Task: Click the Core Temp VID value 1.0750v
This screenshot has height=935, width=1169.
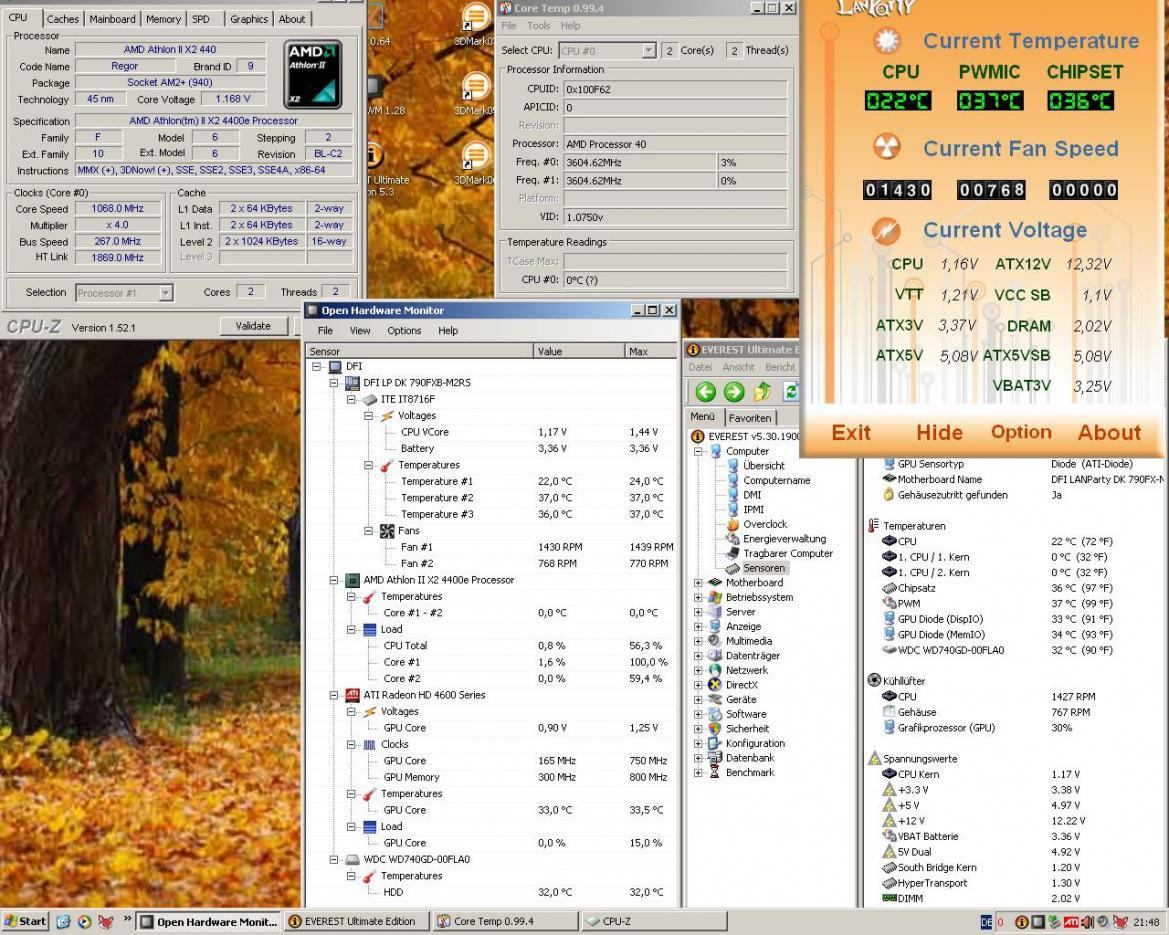Action: coord(675,217)
